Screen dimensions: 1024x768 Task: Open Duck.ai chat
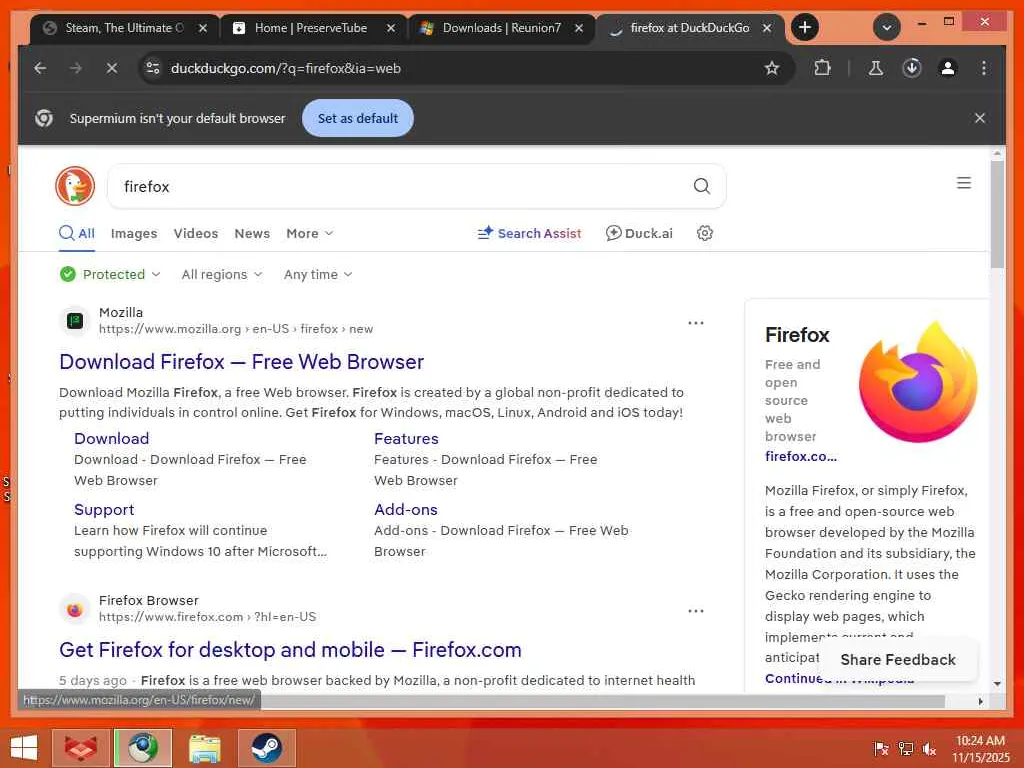tap(639, 233)
